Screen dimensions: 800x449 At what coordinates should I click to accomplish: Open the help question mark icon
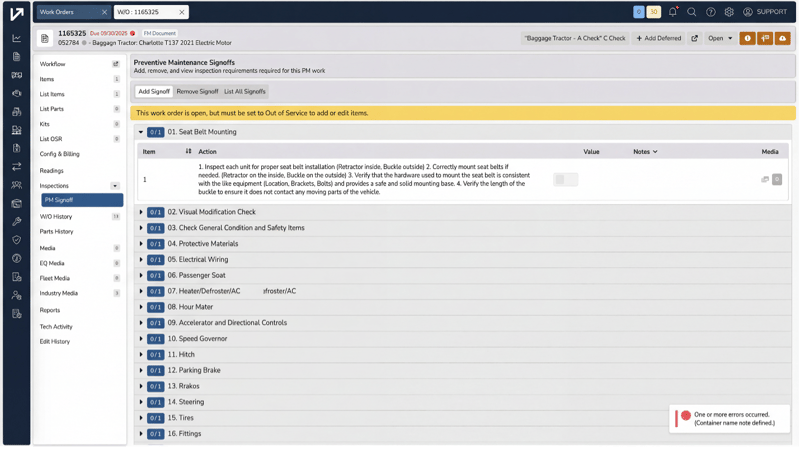(710, 12)
